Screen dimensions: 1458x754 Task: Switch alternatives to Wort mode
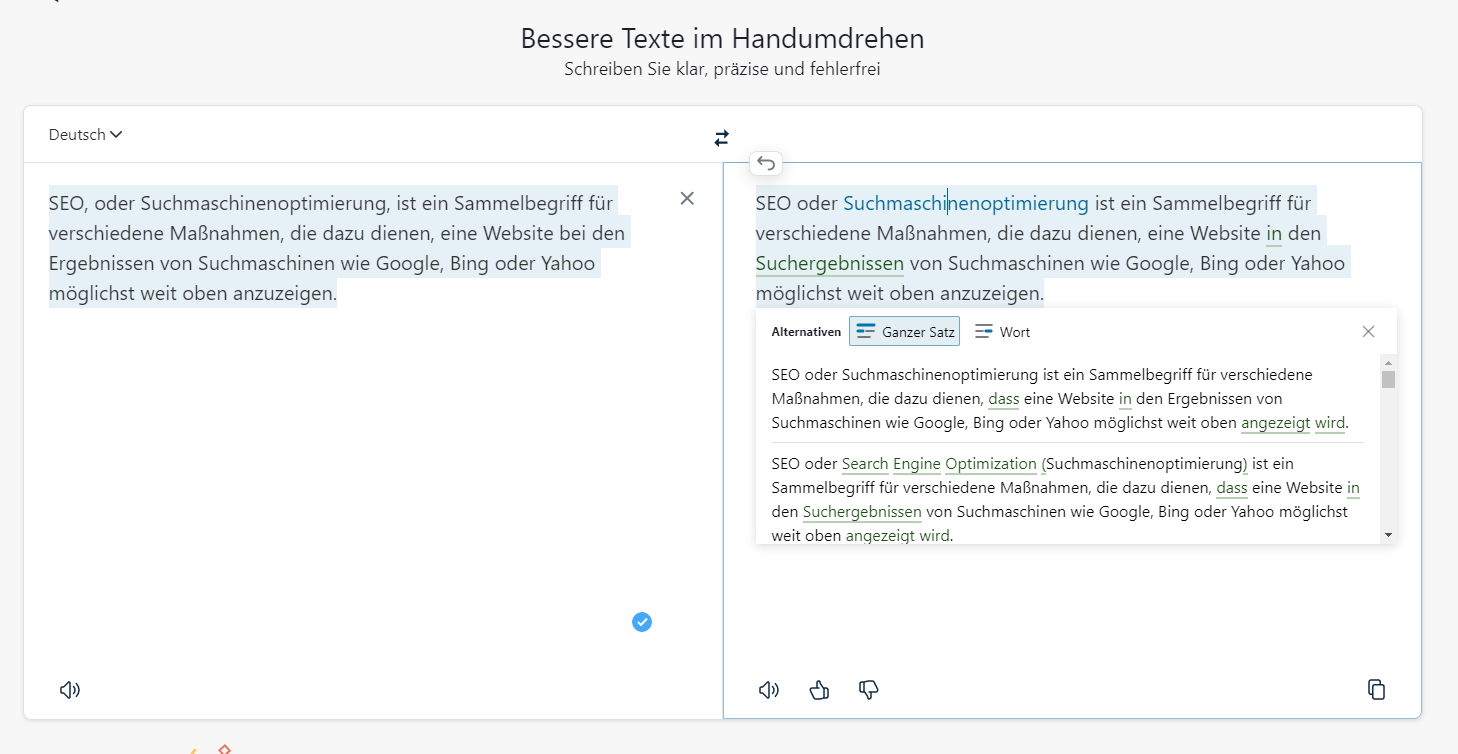[1002, 332]
